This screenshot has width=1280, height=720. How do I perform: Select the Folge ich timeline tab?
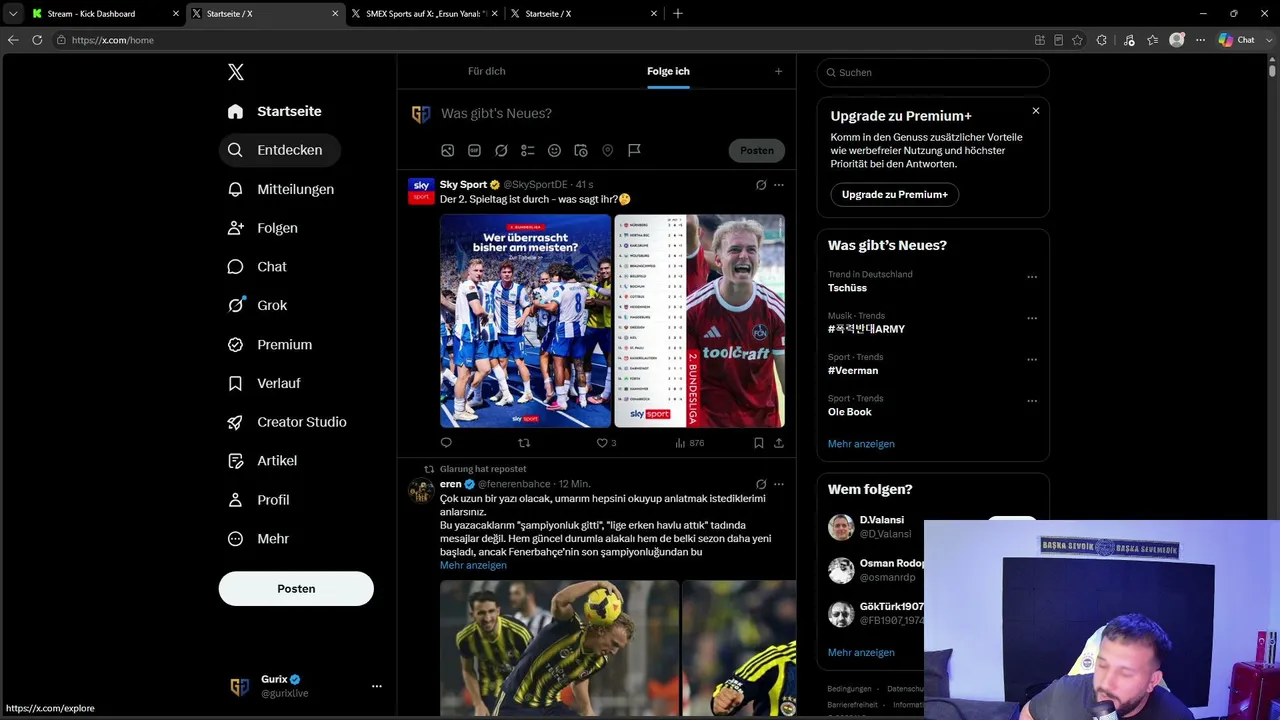[668, 71]
